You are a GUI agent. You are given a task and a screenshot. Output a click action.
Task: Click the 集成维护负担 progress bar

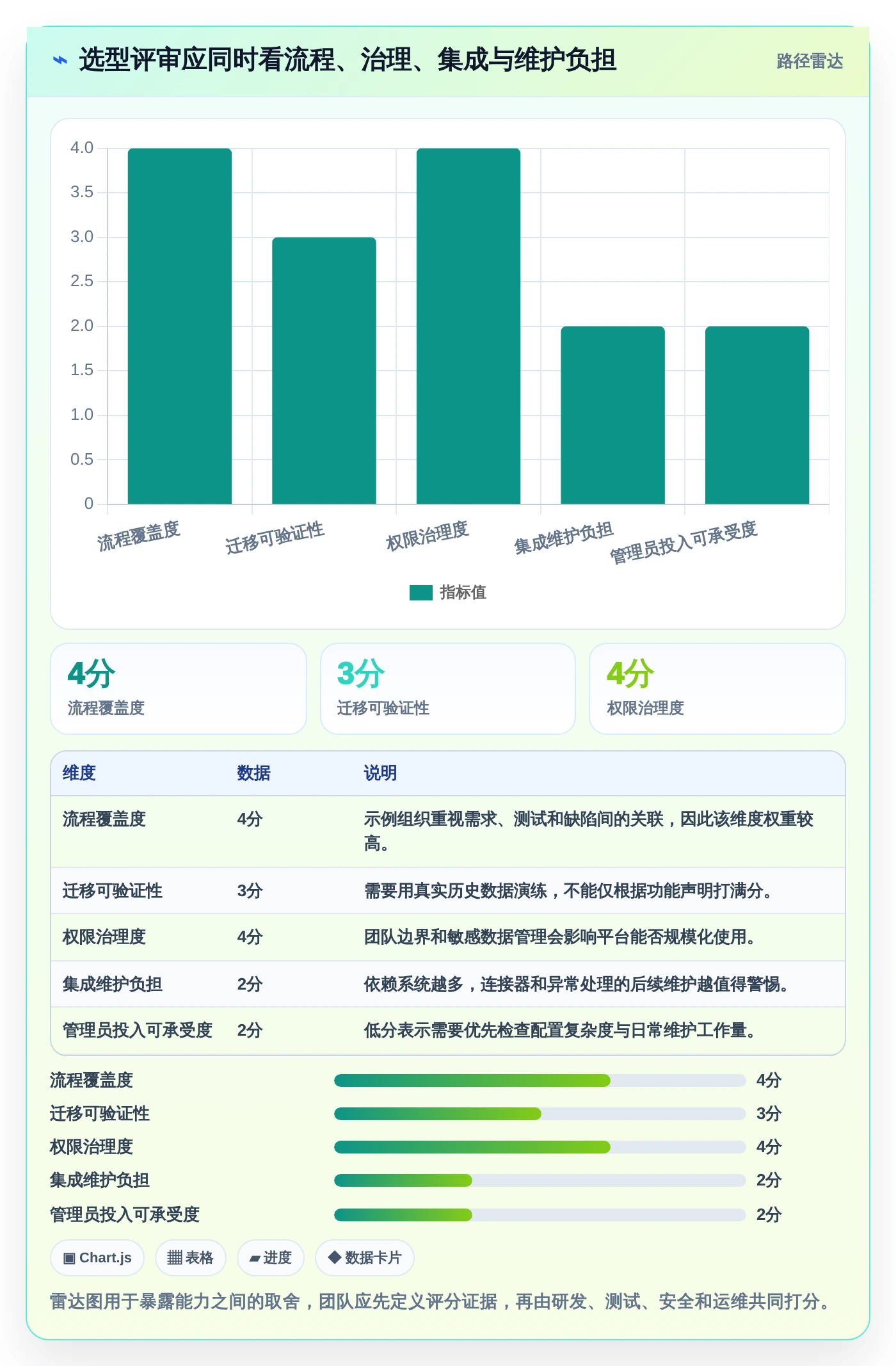pos(540,1180)
